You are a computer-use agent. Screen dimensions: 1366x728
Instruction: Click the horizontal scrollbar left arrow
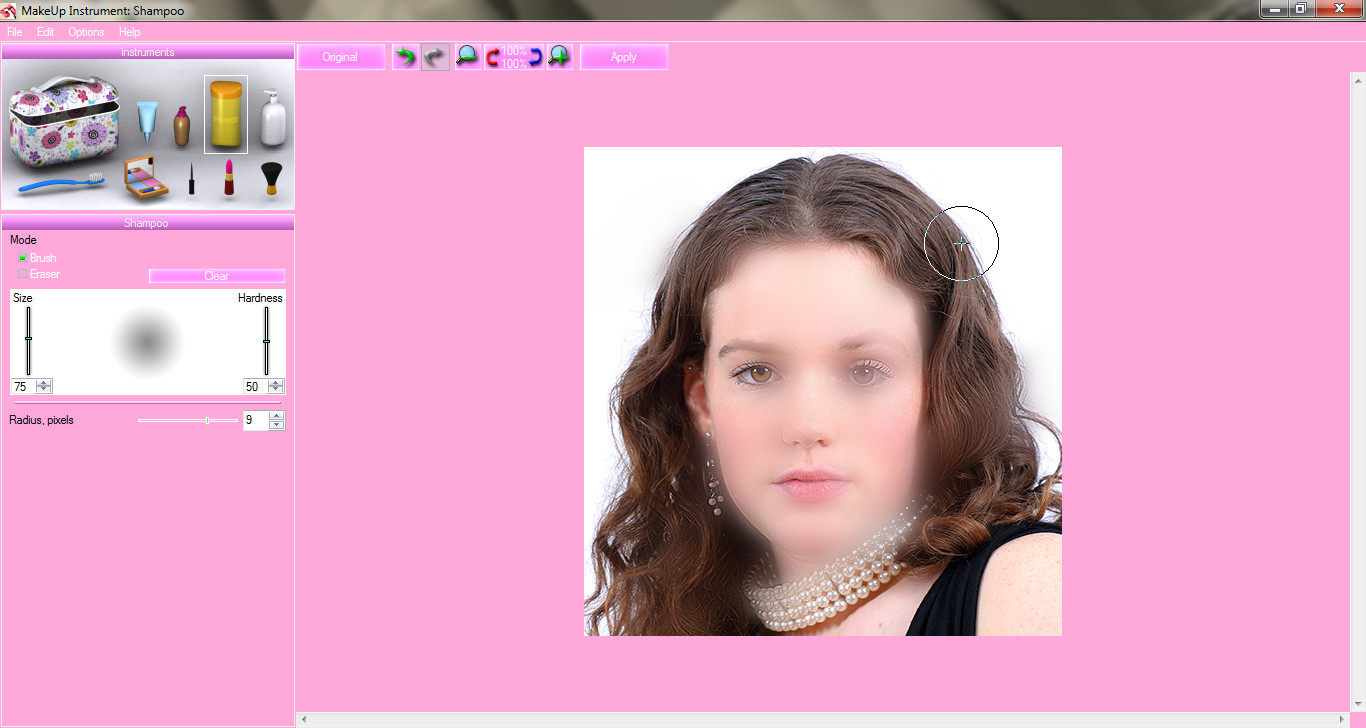click(x=303, y=719)
